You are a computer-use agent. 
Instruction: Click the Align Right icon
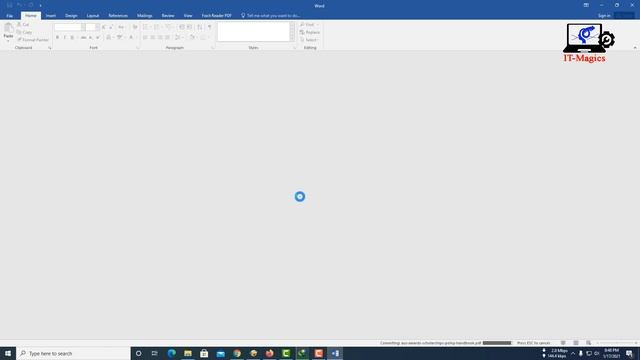tap(160, 38)
